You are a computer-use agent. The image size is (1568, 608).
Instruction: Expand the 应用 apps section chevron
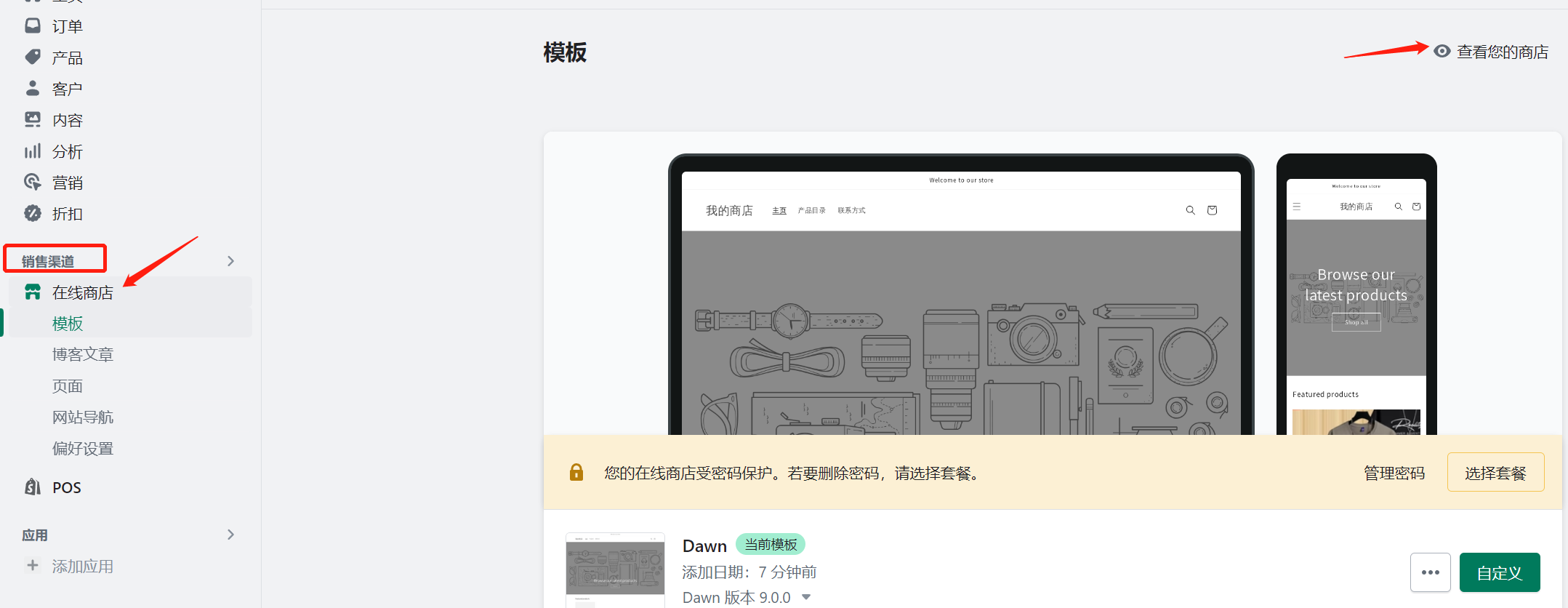click(230, 535)
